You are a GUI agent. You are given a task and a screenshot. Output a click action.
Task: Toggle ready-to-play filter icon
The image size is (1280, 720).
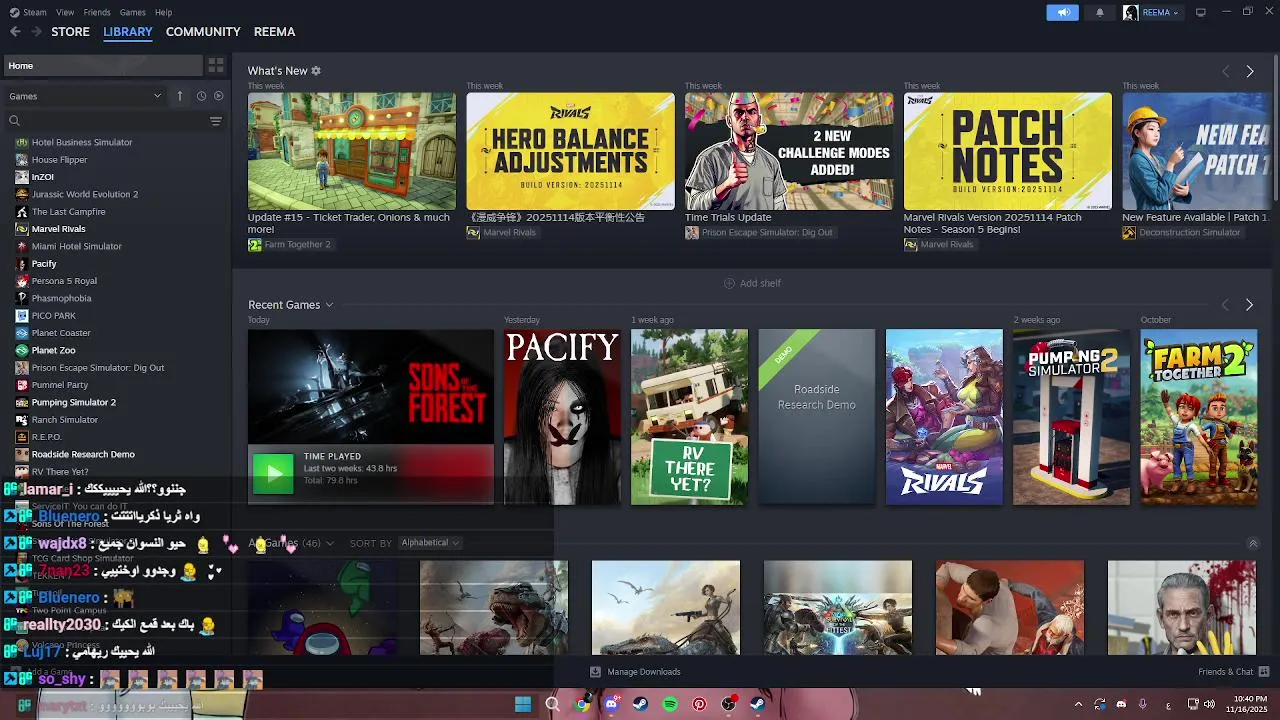coord(219,96)
